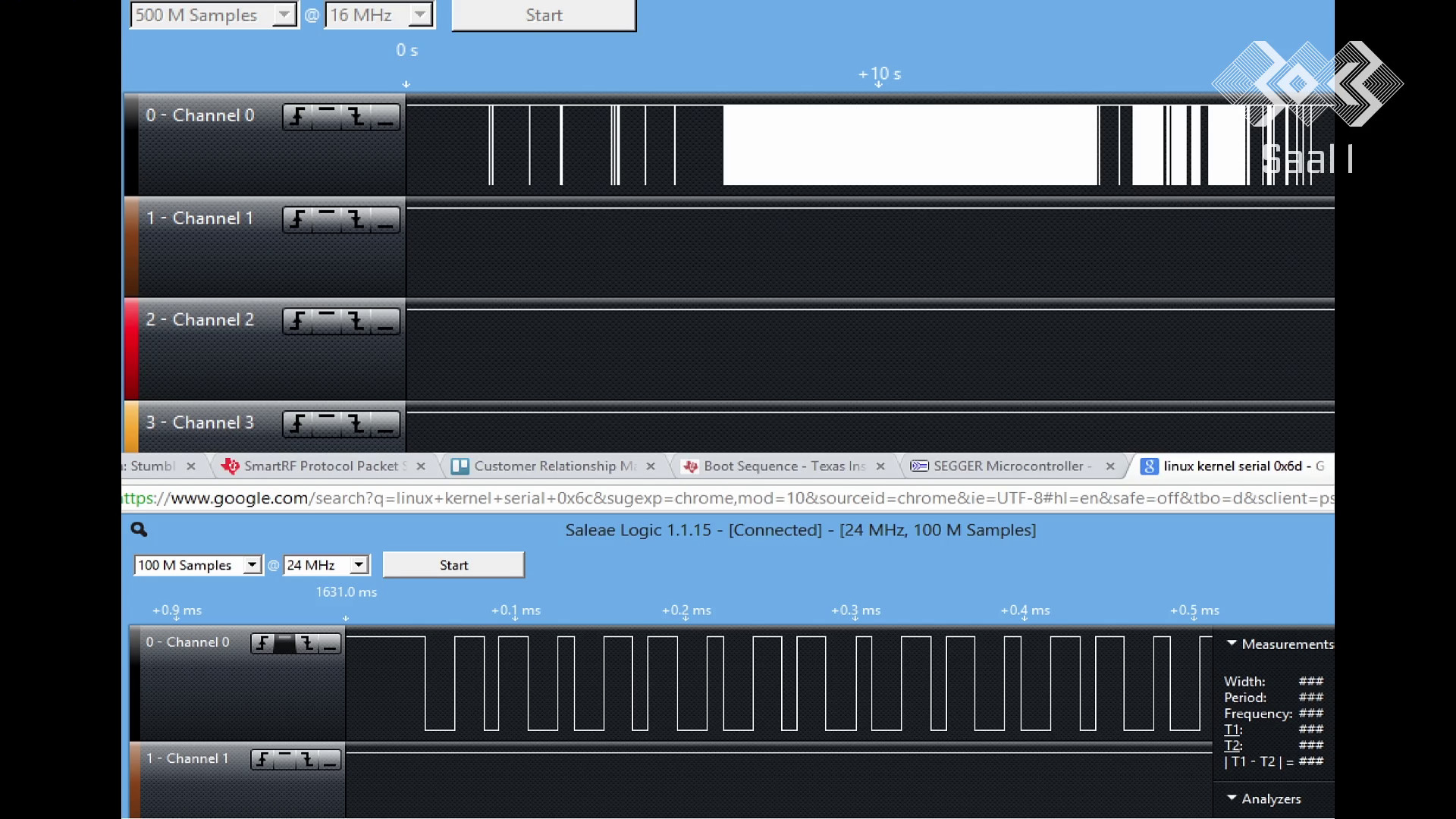Set high level trigger on Channel 1 in top window
The height and width of the screenshot is (819, 1456).
(327, 220)
